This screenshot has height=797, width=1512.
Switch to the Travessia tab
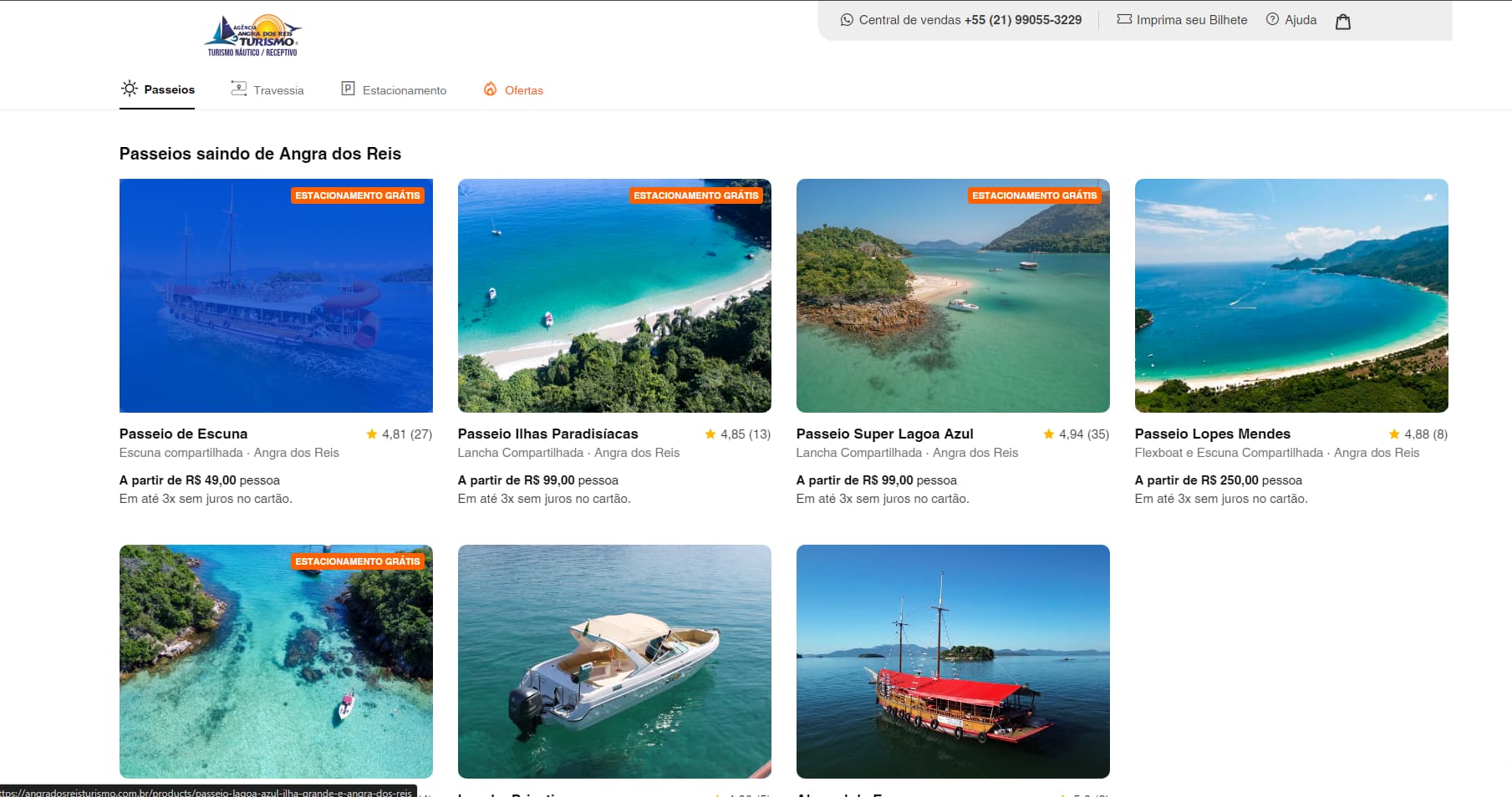click(x=267, y=89)
